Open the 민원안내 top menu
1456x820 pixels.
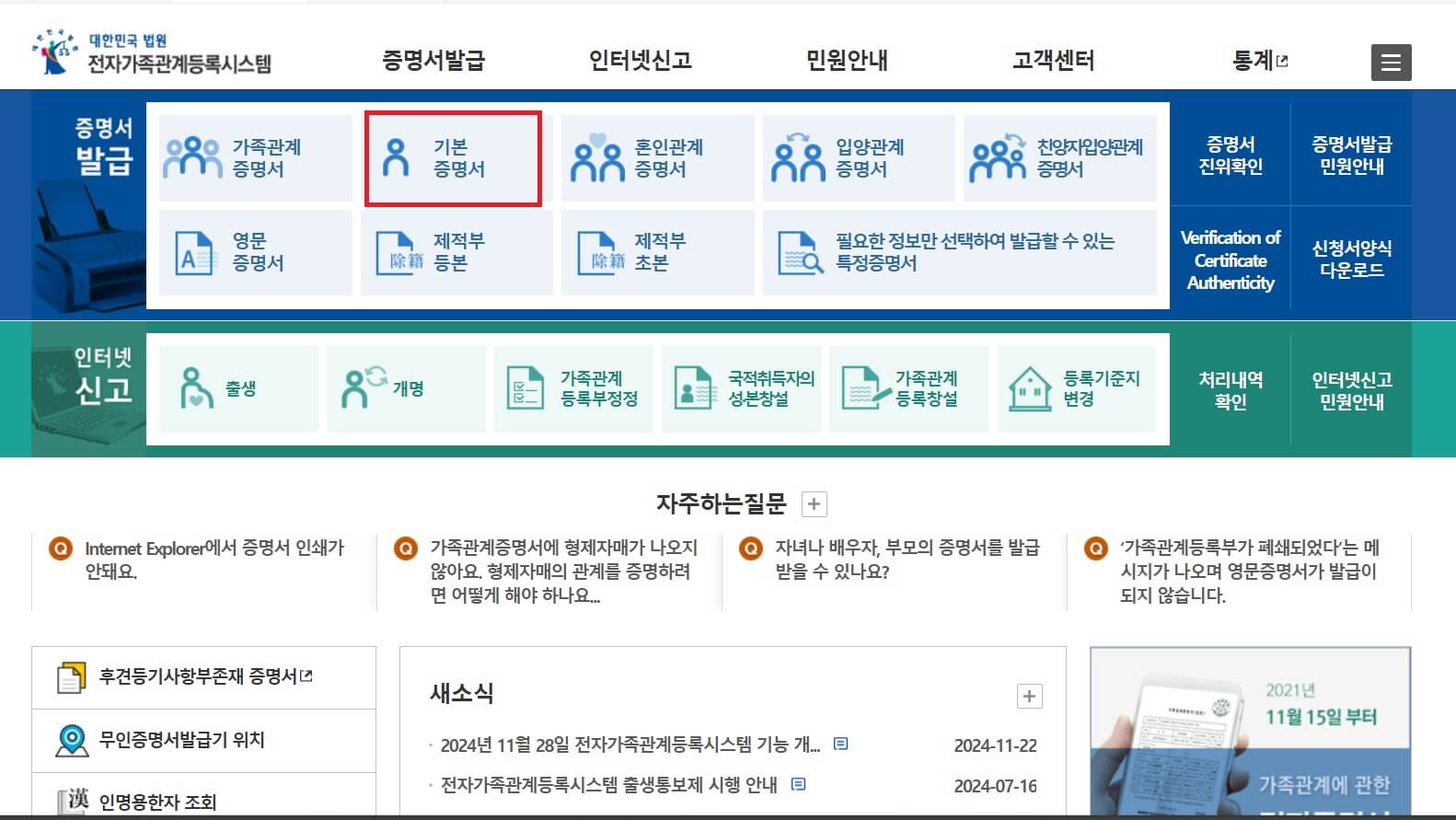[847, 61]
